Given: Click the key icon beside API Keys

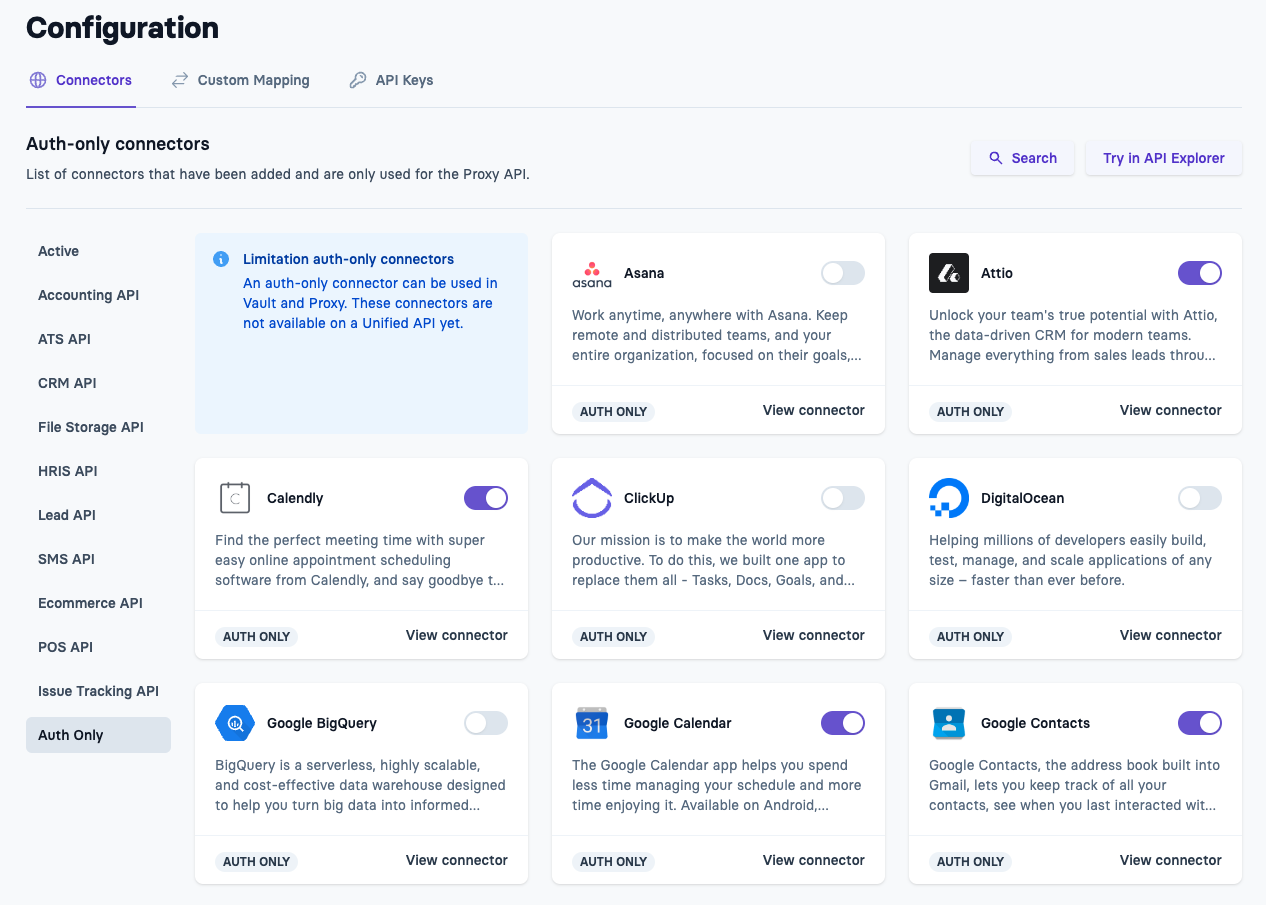Looking at the screenshot, I should (358, 80).
